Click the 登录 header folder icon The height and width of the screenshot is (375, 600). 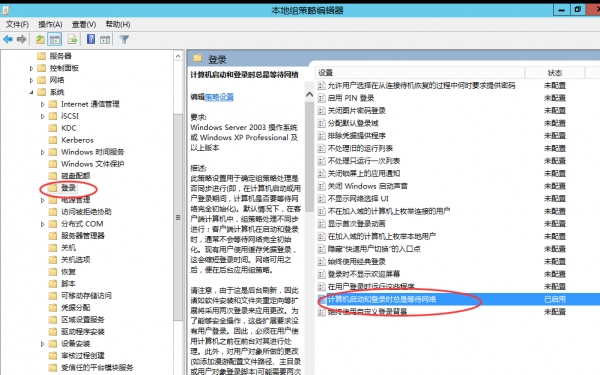(x=197, y=59)
